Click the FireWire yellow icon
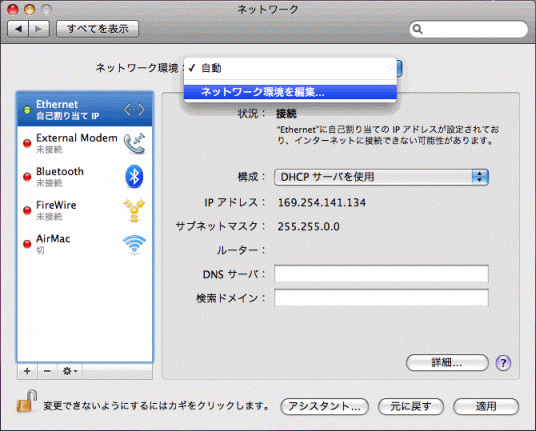The height and width of the screenshot is (431, 536). [x=134, y=210]
